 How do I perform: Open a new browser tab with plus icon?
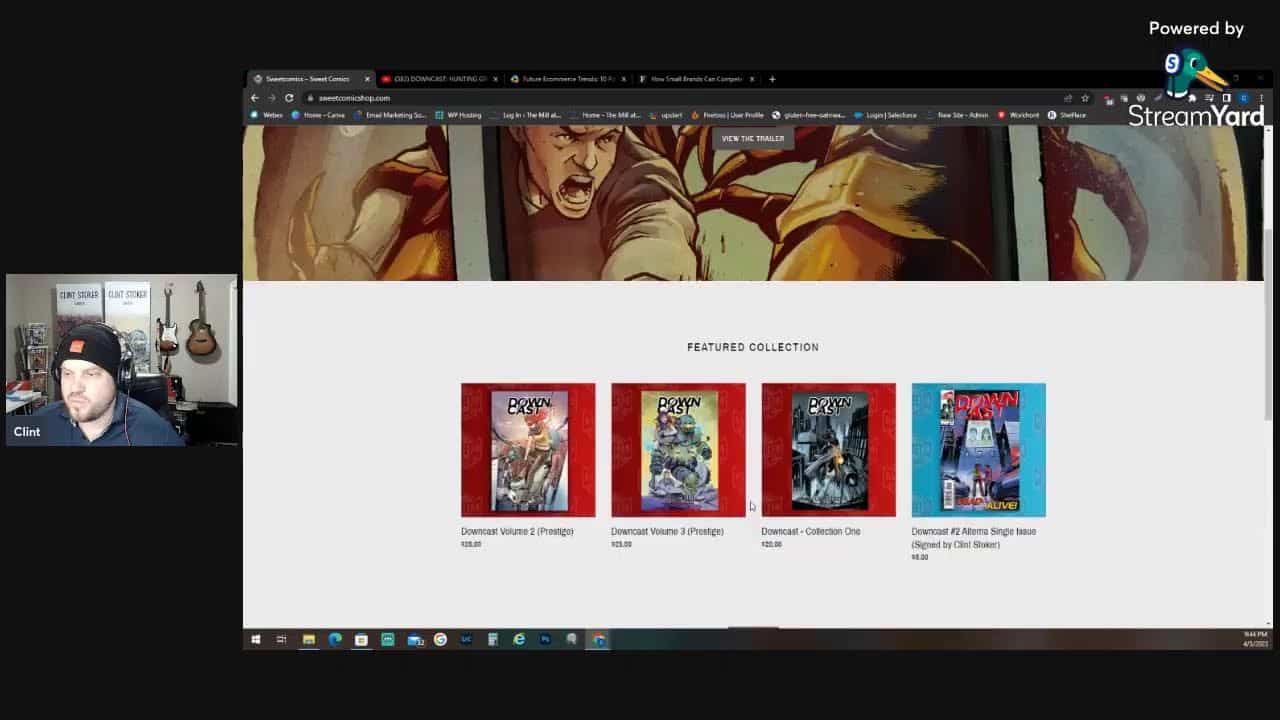[x=772, y=79]
